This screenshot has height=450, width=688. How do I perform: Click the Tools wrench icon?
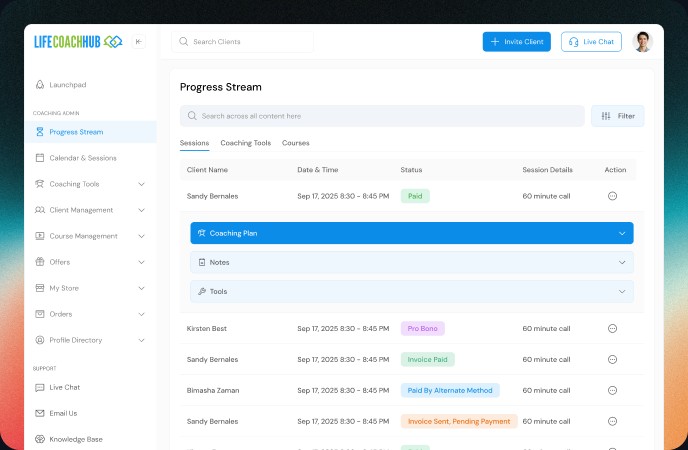pyautogui.click(x=202, y=291)
